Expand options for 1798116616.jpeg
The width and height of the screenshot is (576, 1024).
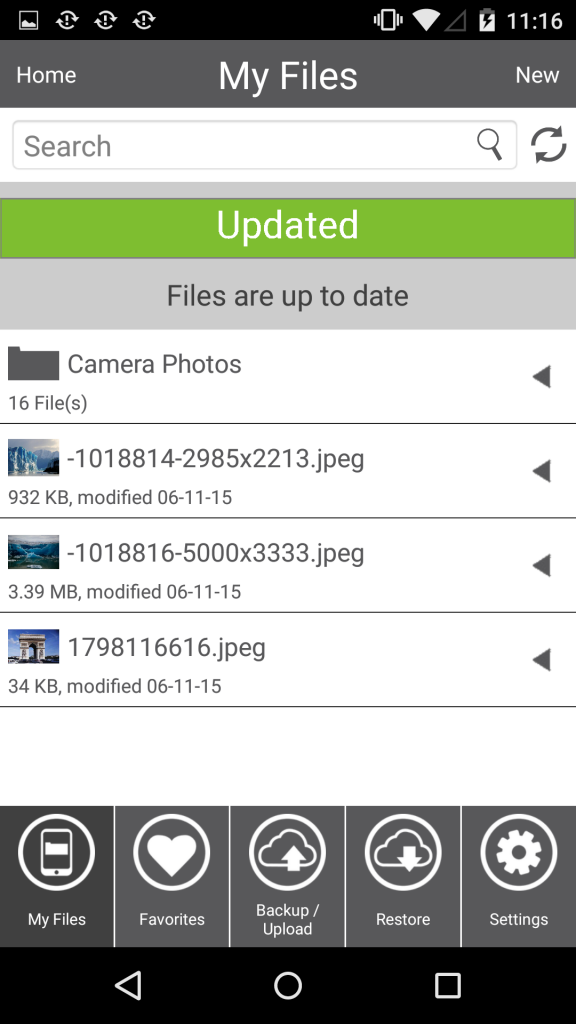pos(542,660)
